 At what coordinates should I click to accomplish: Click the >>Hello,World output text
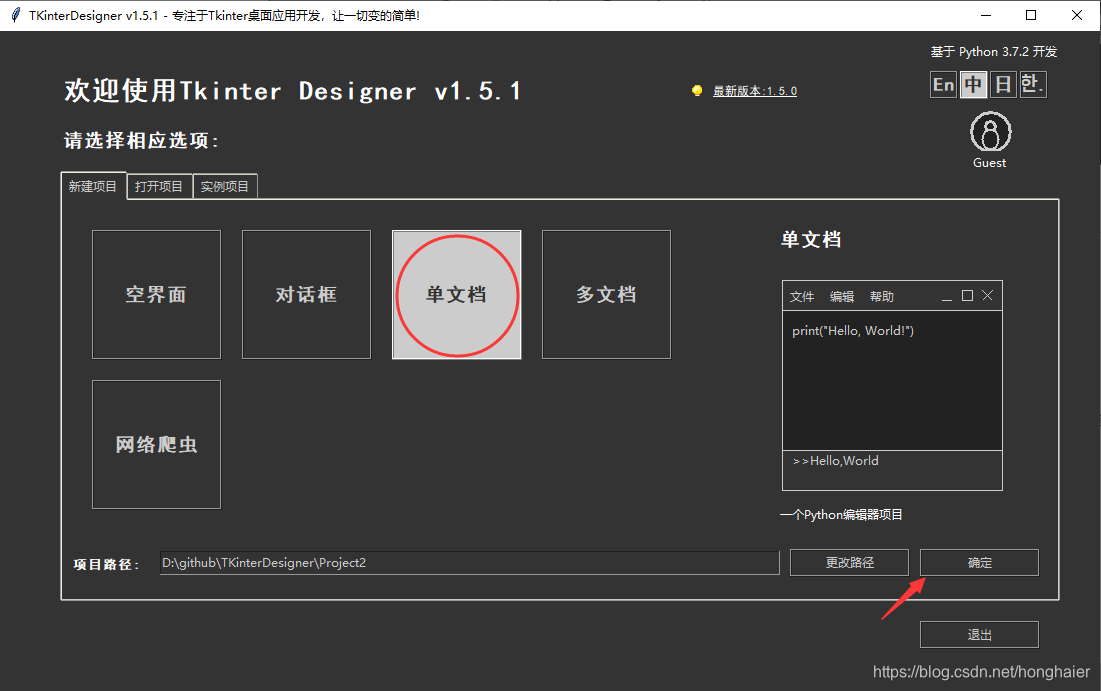click(836, 461)
